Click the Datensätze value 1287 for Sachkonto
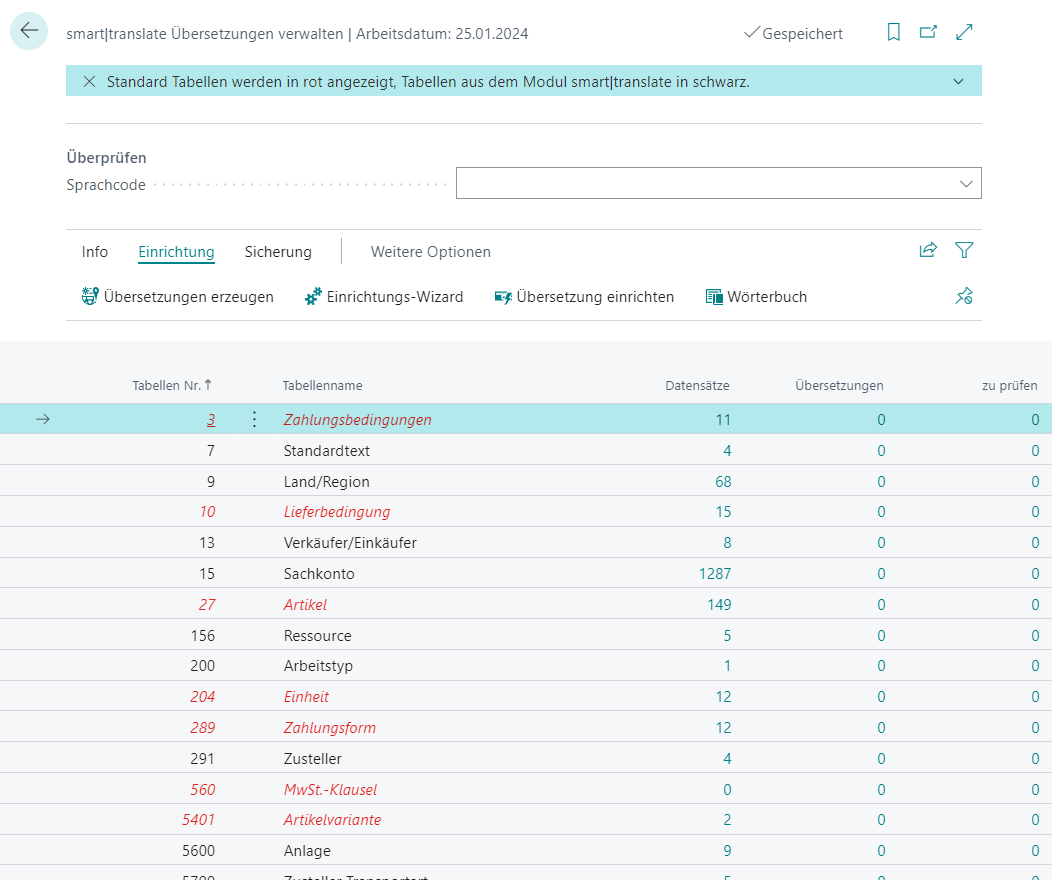Screen dimensions: 1052x880 point(714,574)
